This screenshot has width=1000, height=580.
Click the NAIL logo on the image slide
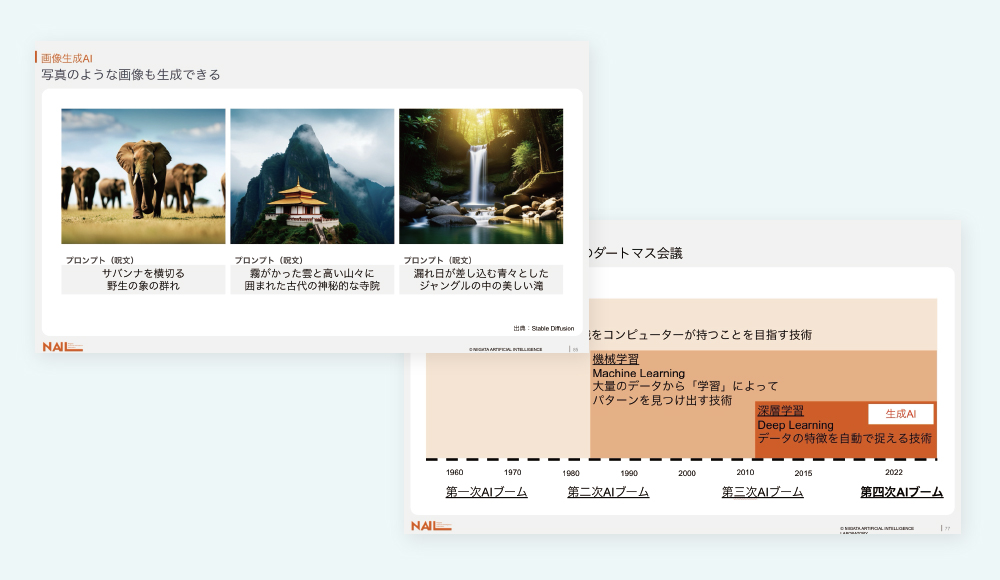coord(62,347)
